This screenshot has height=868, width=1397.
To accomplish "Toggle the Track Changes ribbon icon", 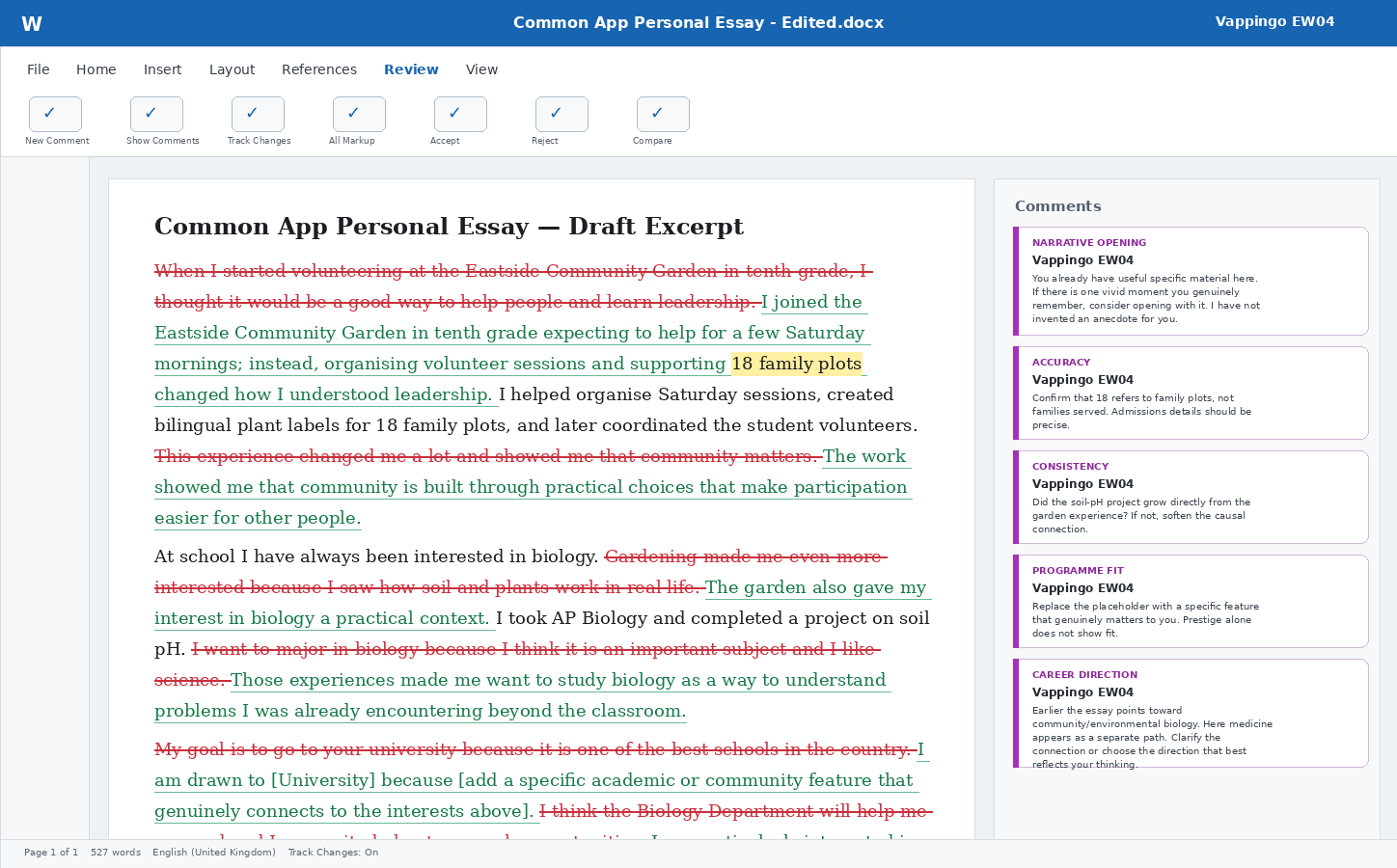I will point(258,114).
